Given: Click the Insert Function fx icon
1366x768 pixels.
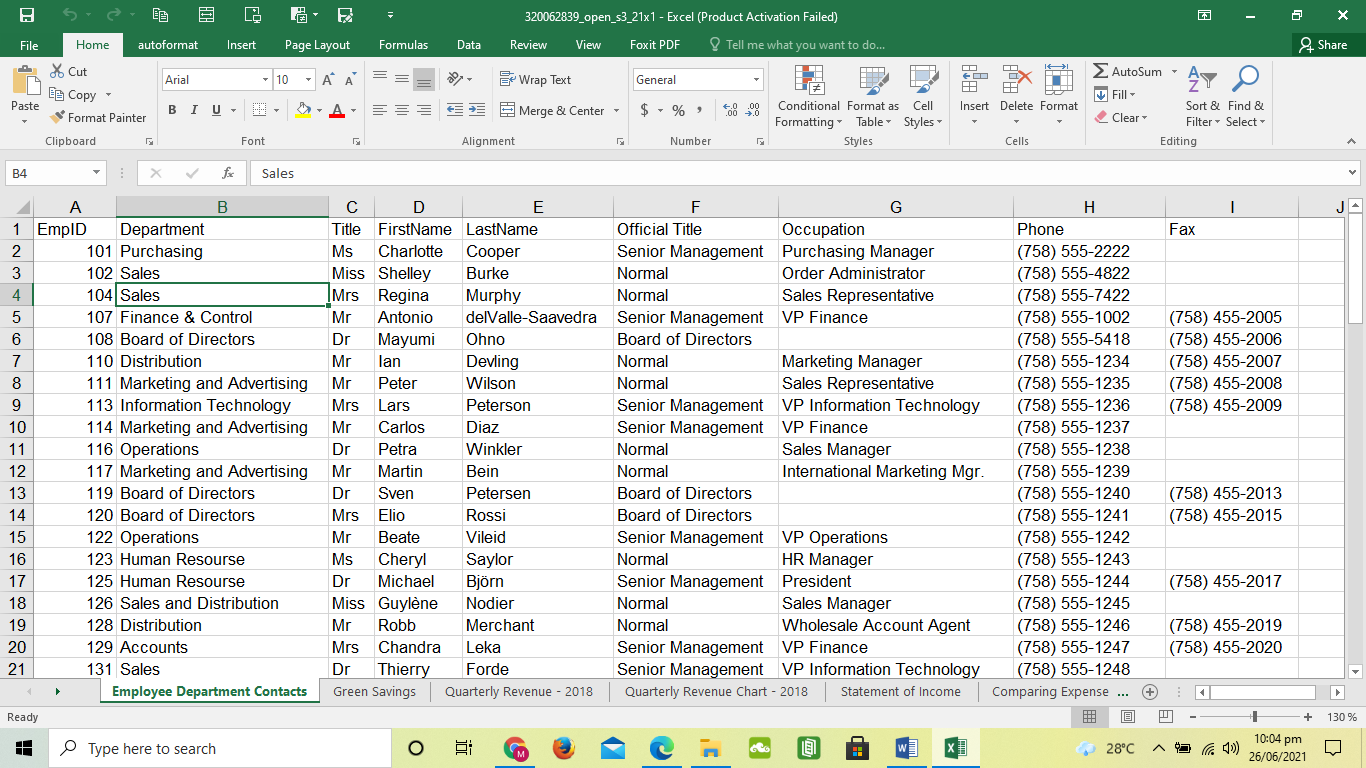Looking at the screenshot, I should pos(228,173).
